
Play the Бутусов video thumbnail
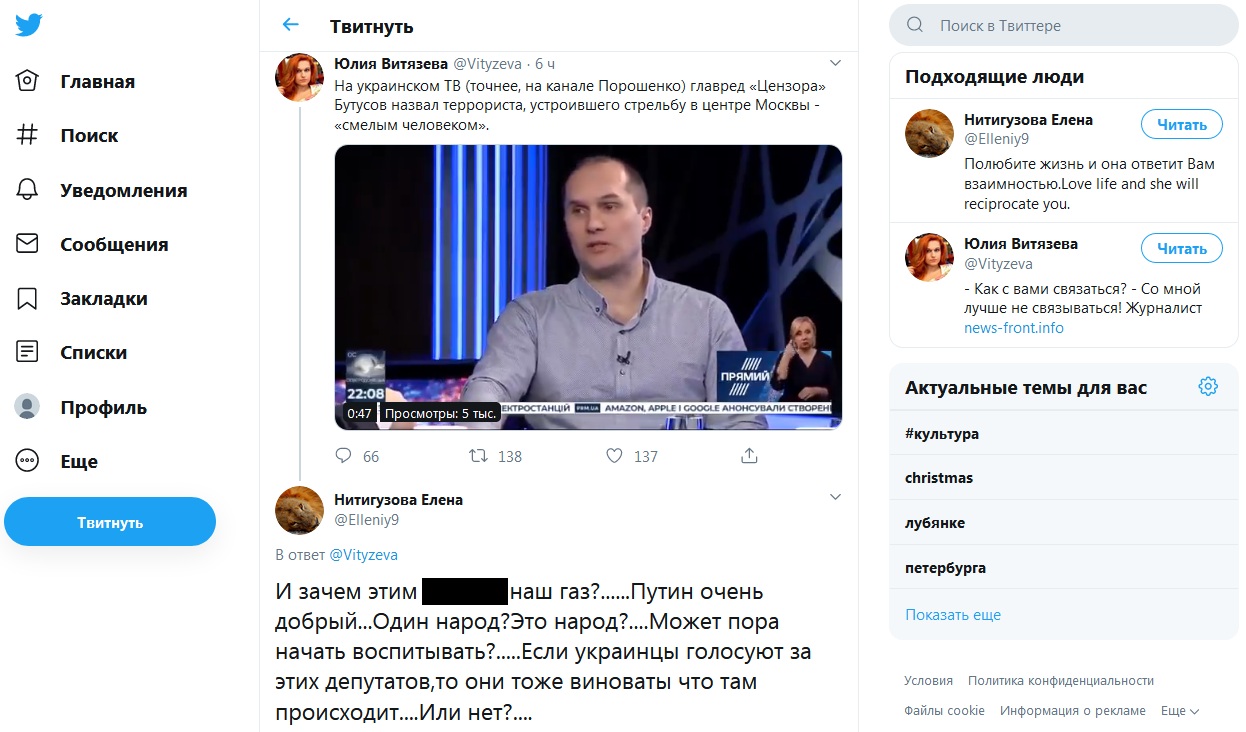click(588, 287)
